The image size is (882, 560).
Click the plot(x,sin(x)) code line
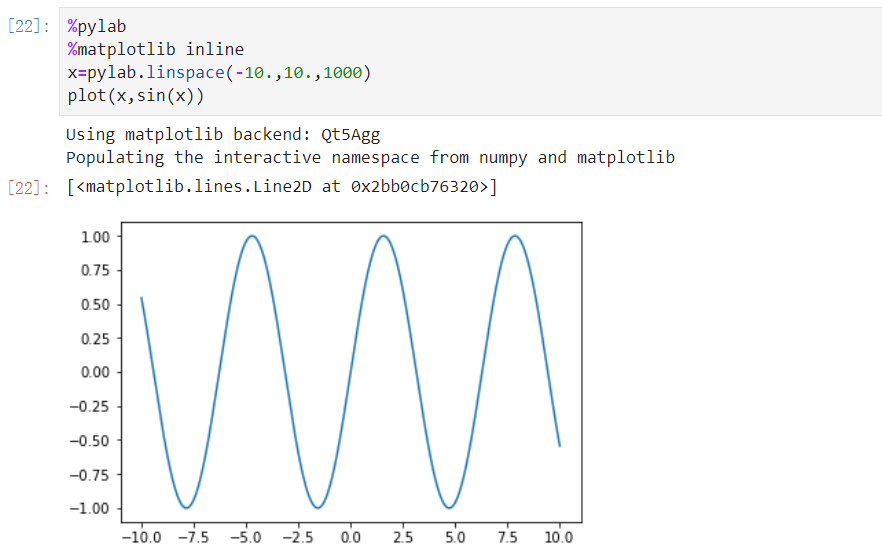[136, 96]
